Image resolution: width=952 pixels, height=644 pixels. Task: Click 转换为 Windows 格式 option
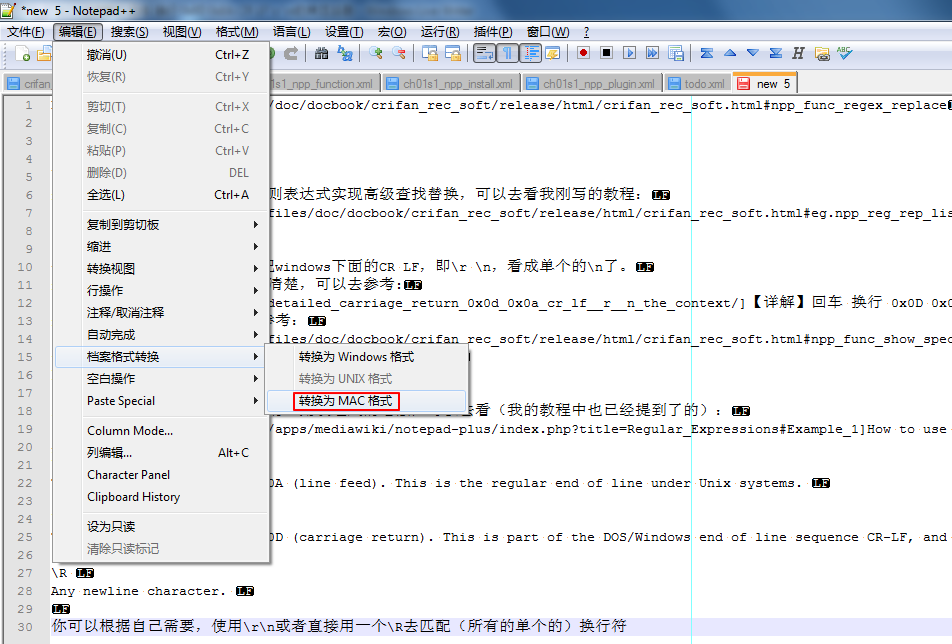(x=356, y=357)
